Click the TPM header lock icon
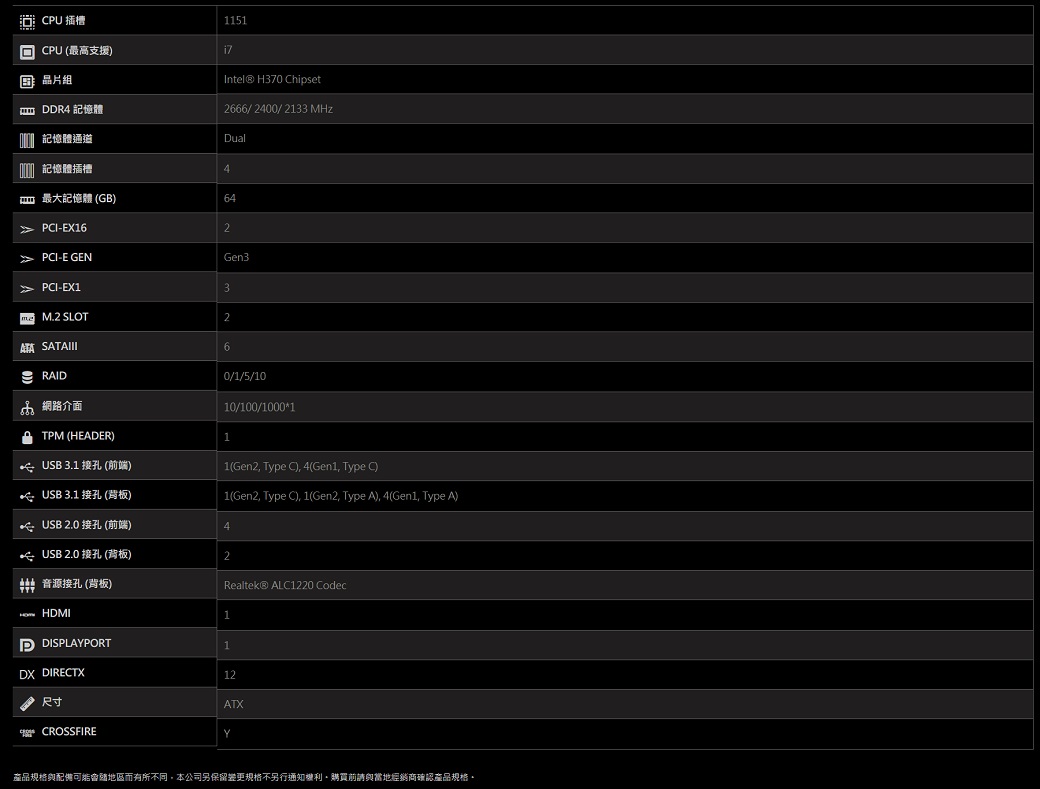1040x789 pixels. (x=27, y=437)
